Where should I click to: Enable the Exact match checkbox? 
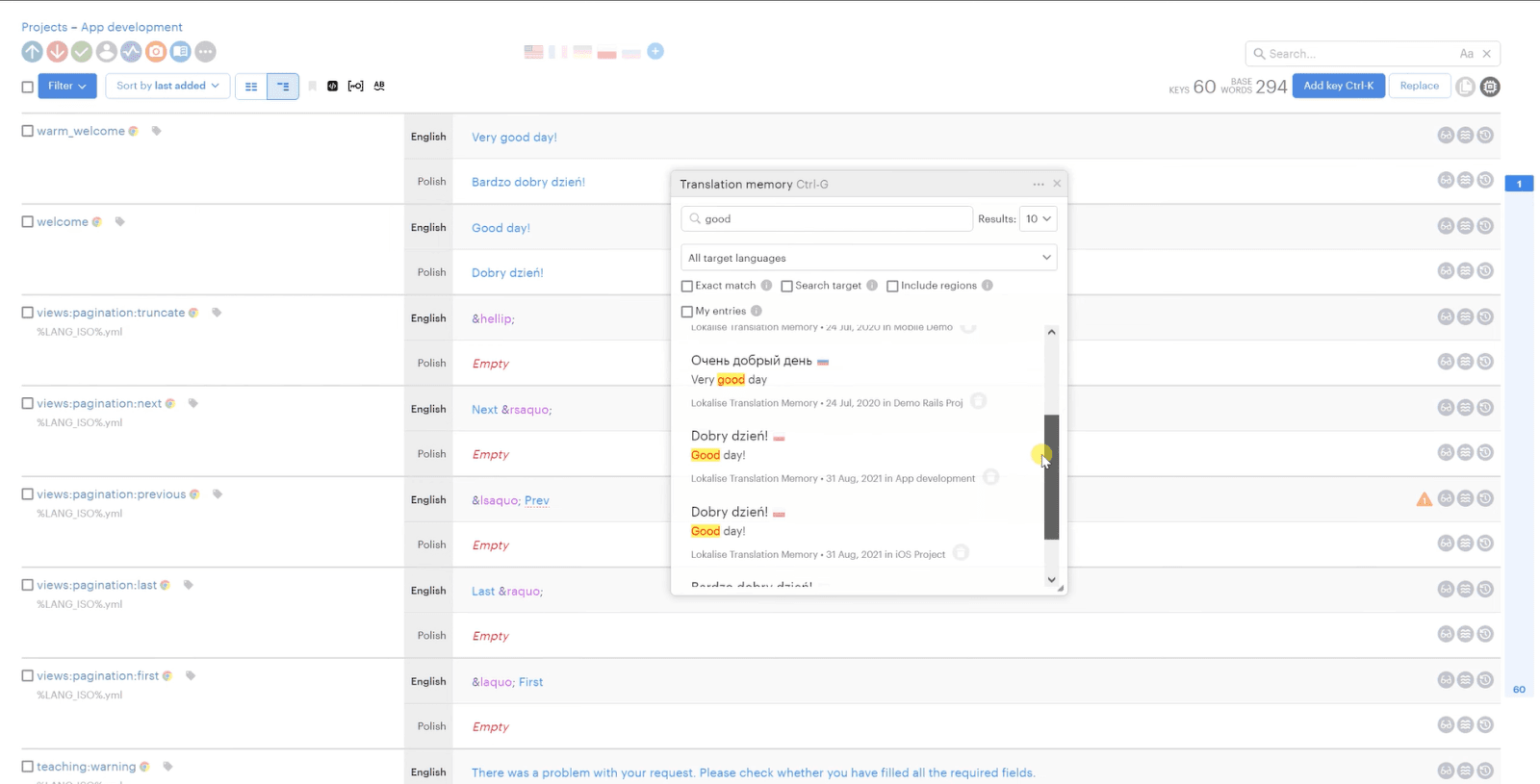[x=687, y=286]
